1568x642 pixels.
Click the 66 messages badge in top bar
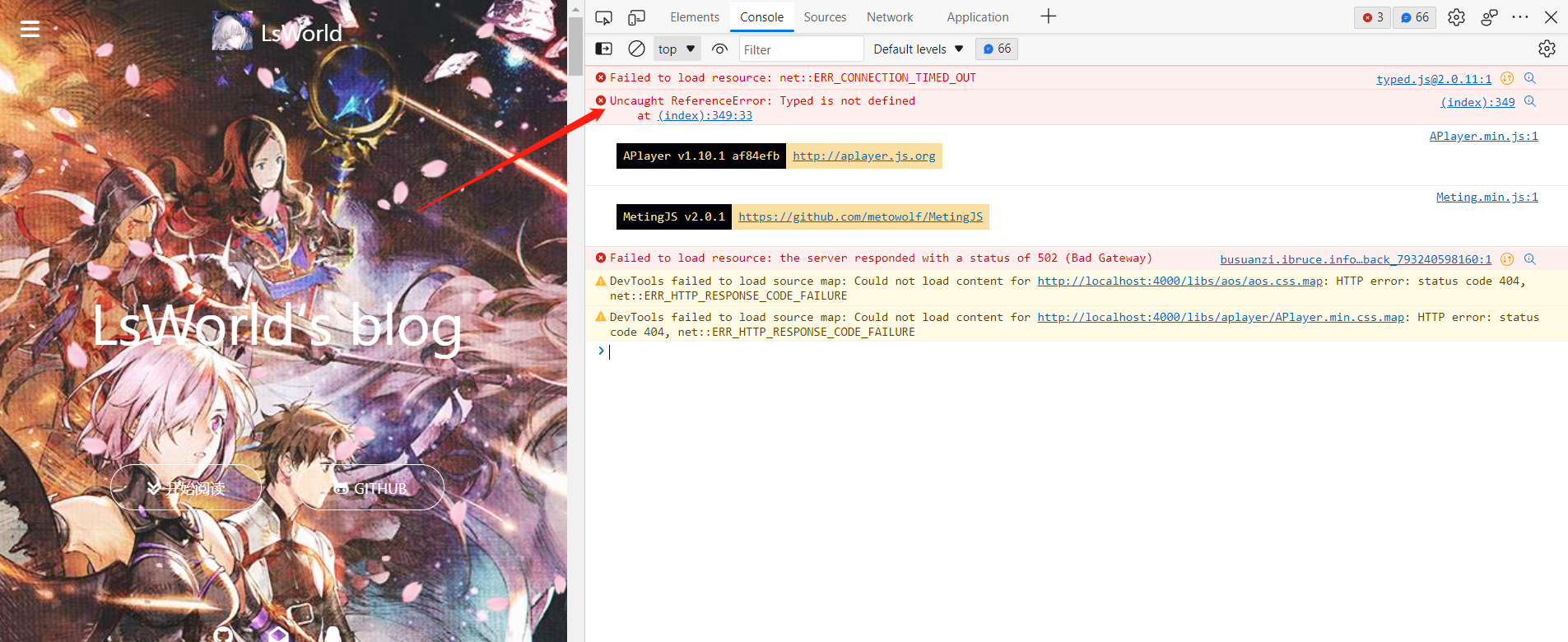point(1415,17)
